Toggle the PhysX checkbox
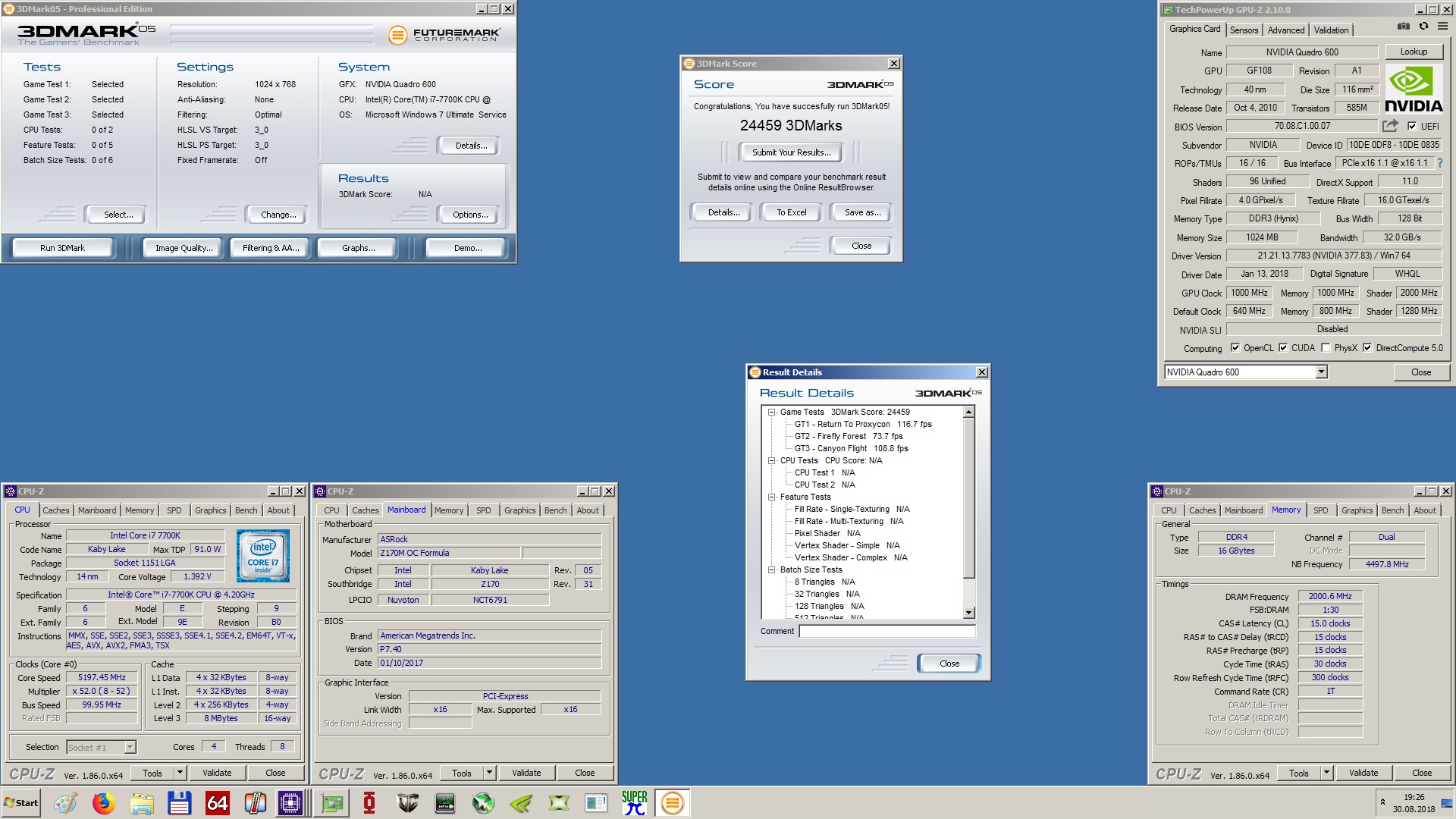Viewport: 1456px width, 819px height. [1326, 348]
